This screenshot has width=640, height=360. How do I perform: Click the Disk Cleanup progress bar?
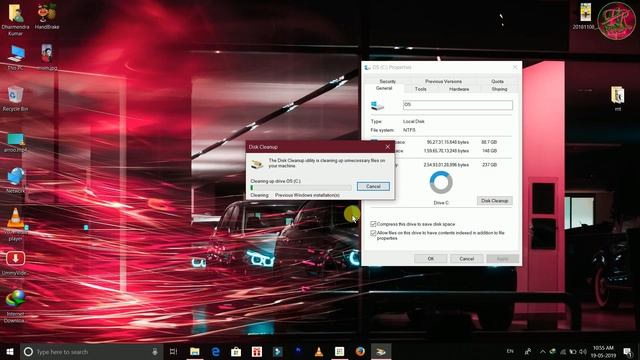301,188
